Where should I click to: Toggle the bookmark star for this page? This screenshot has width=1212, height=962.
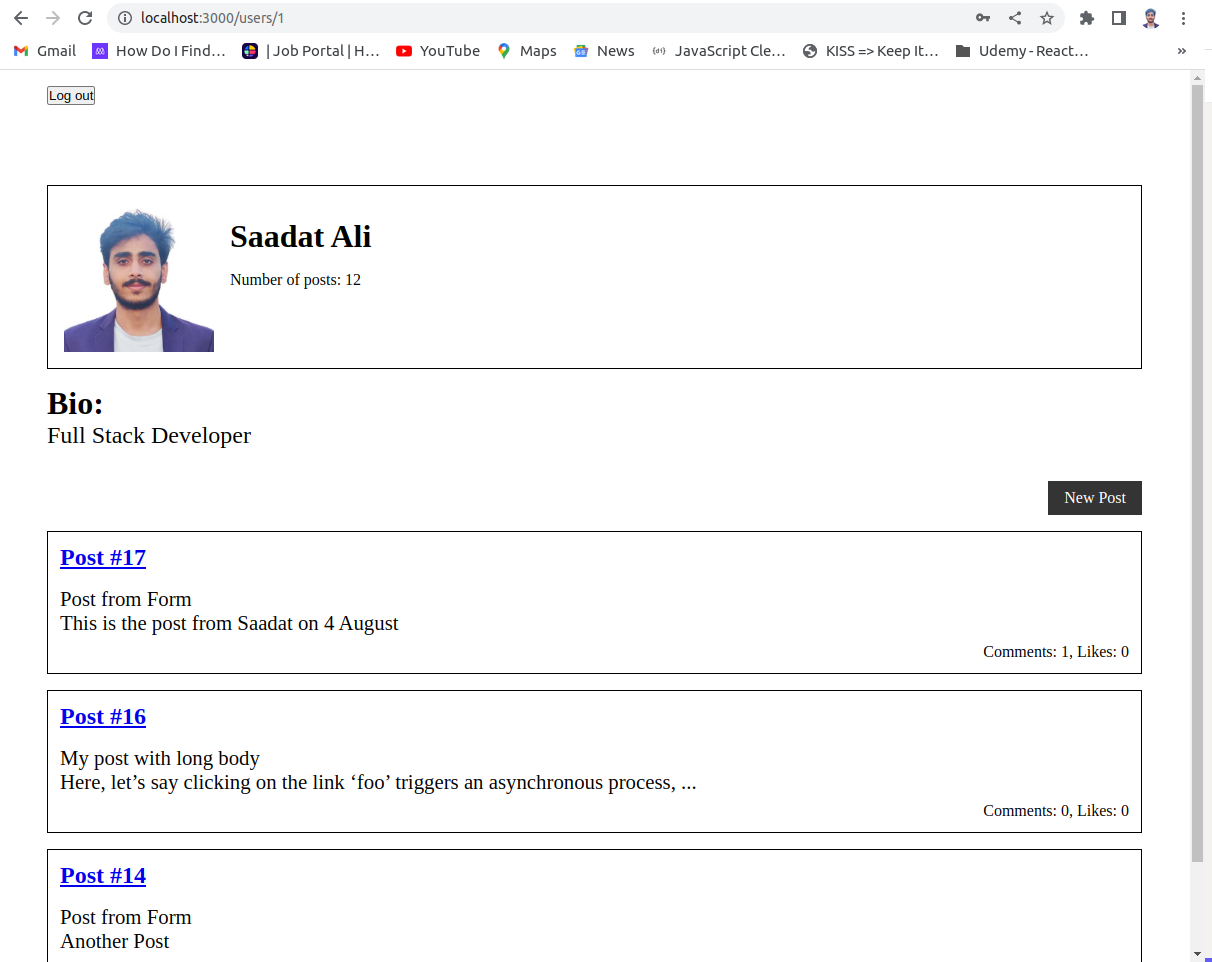(1047, 18)
